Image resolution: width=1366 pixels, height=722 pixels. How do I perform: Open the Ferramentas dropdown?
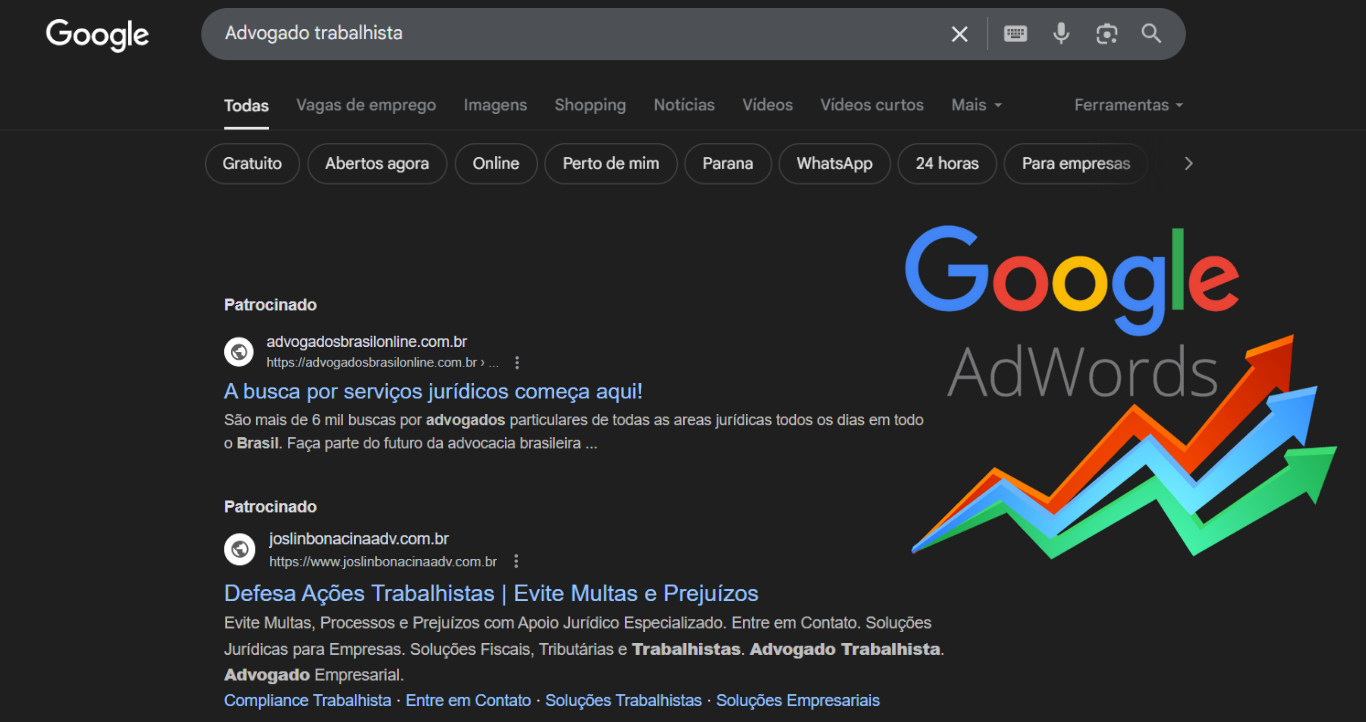pos(1128,105)
